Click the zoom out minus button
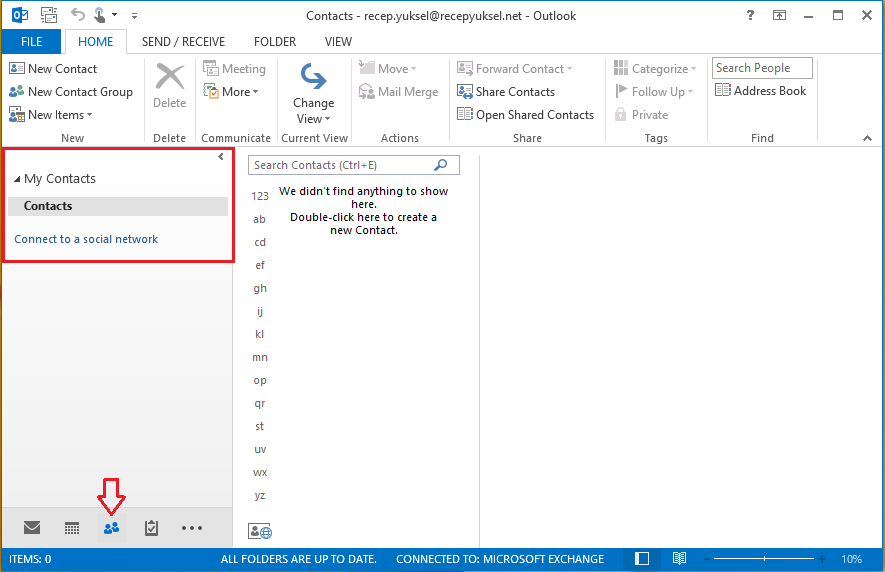 click(x=707, y=559)
